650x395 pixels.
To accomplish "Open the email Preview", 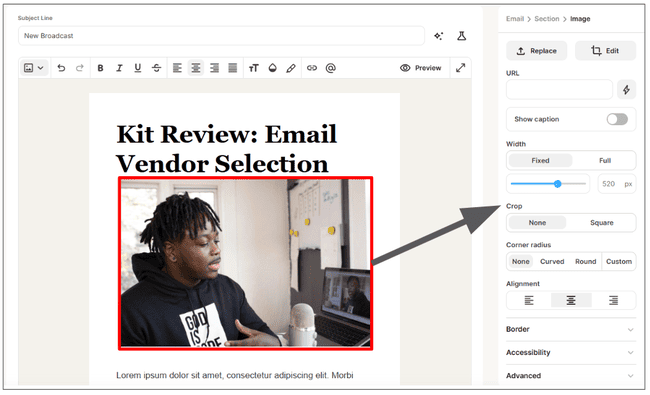I will tap(421, 68).
